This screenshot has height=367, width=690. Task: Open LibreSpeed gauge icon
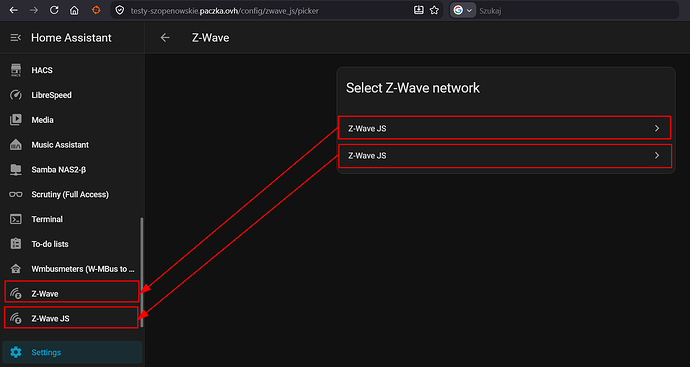pos(16,95)
